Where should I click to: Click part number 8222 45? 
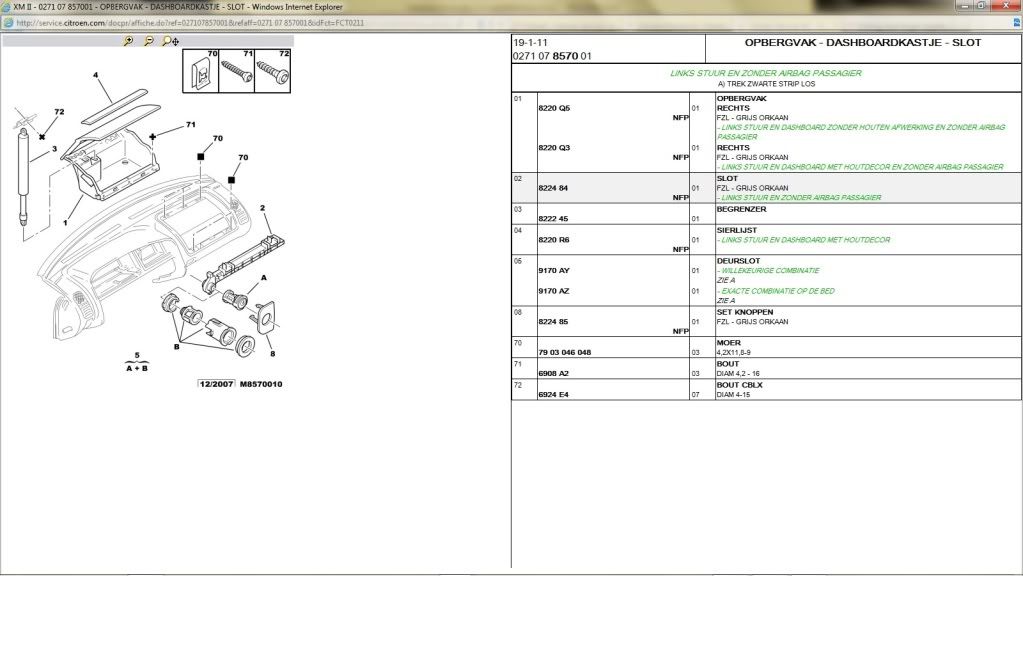(553, 219)
